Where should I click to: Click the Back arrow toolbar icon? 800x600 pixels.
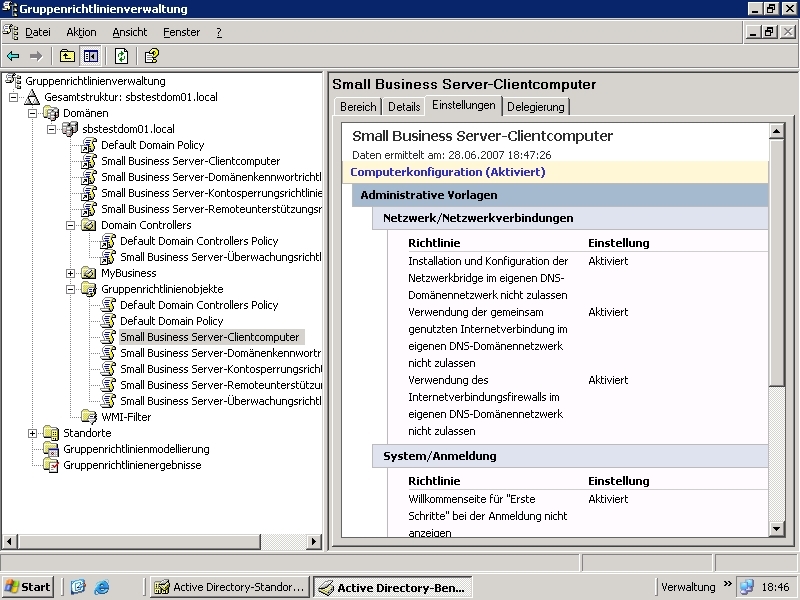pos(13,56)
